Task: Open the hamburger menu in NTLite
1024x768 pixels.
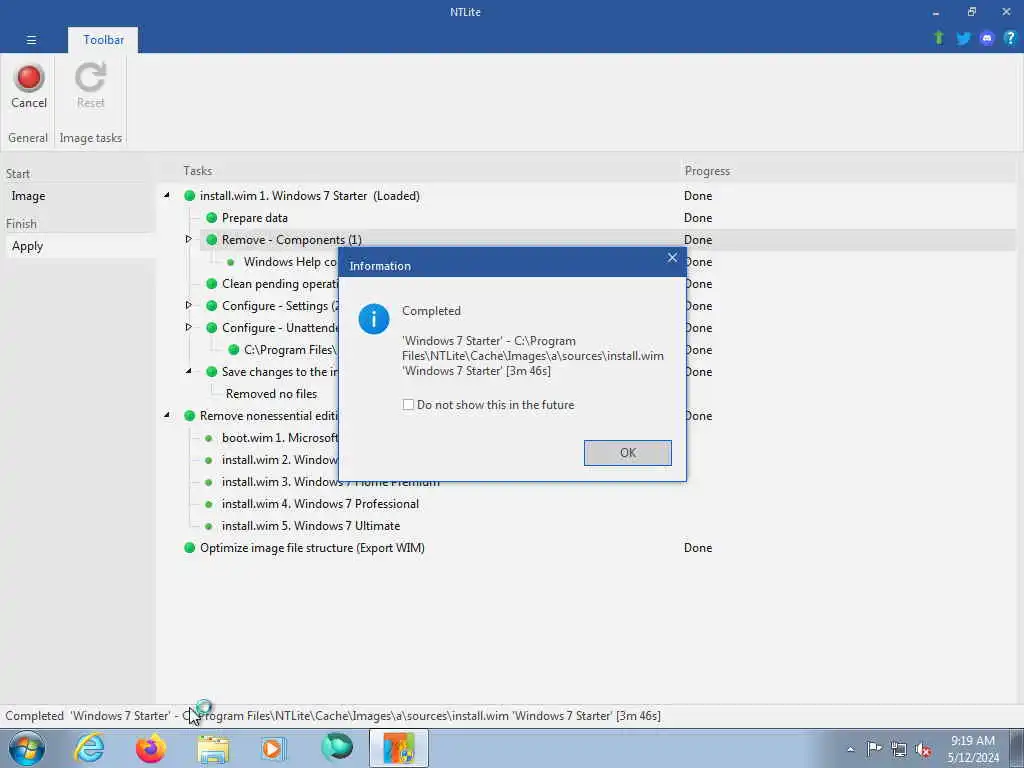Action: (x=31, y=40)
